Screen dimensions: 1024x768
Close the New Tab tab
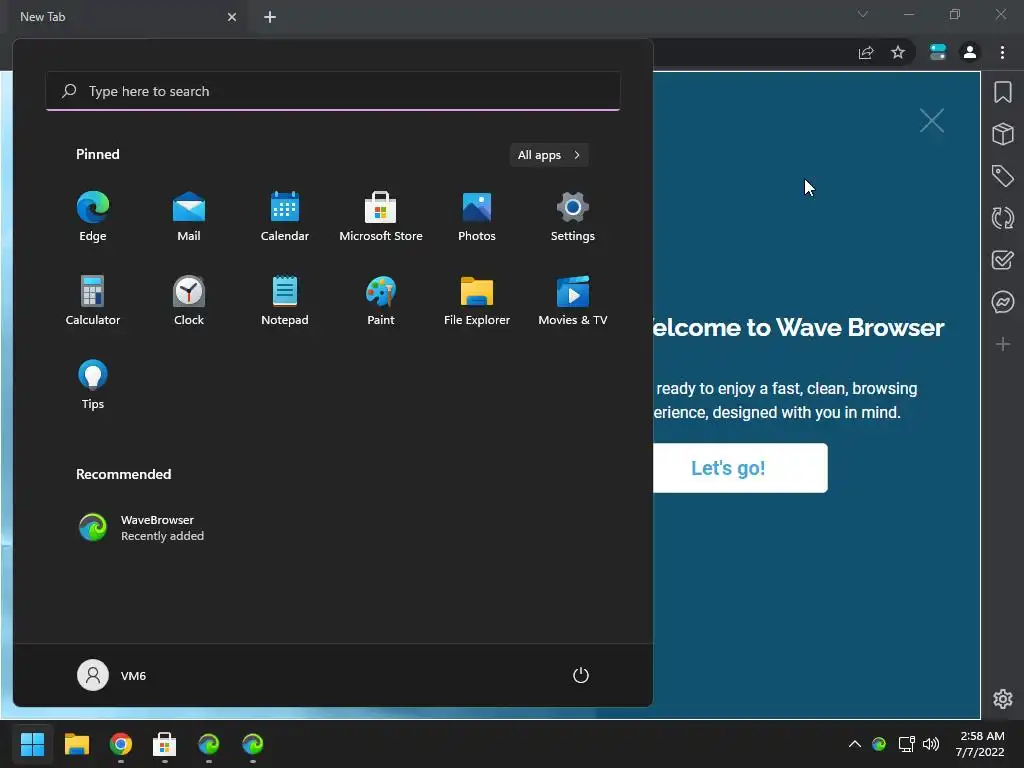point(232,17)
